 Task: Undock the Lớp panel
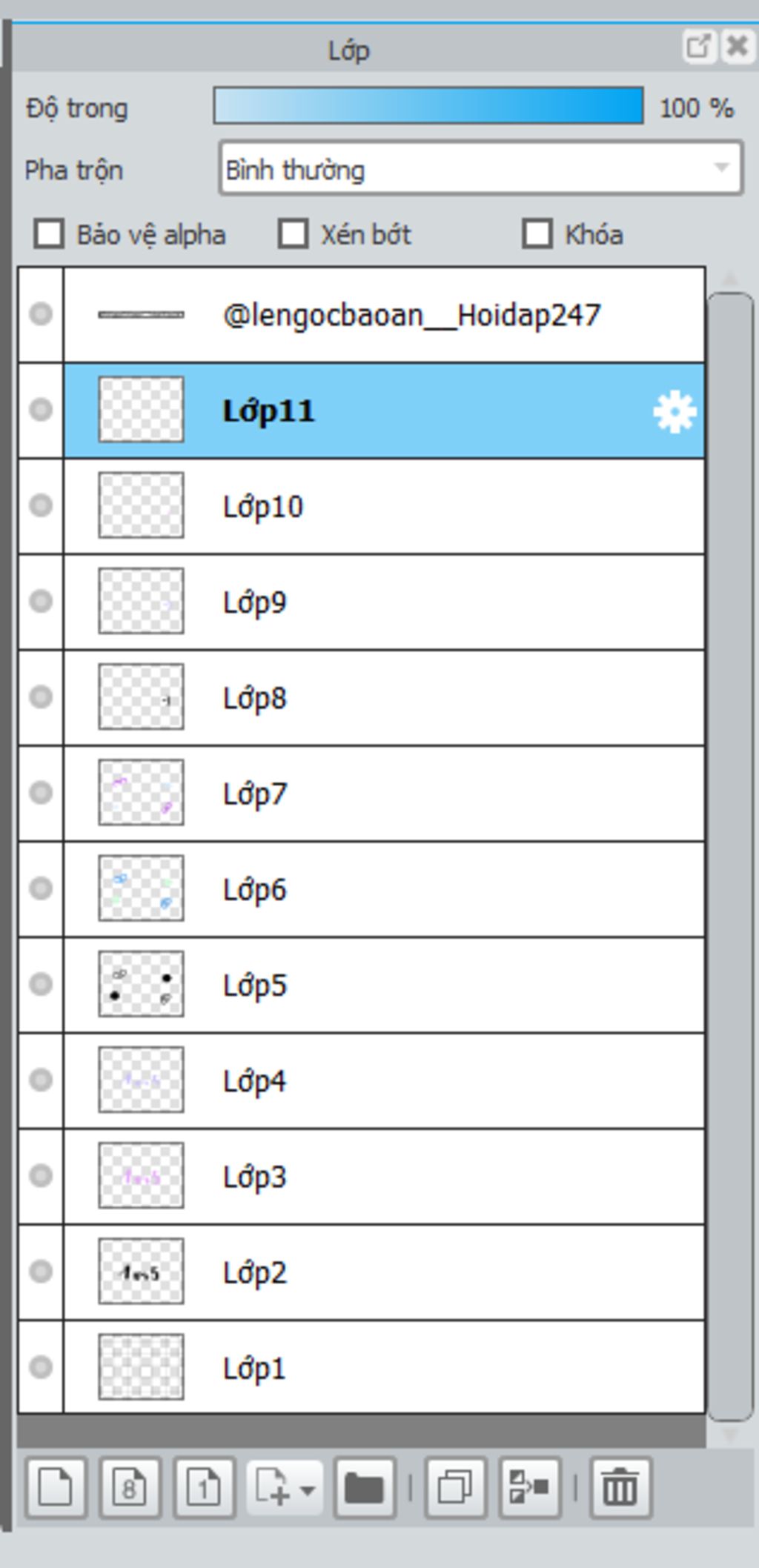699,47
